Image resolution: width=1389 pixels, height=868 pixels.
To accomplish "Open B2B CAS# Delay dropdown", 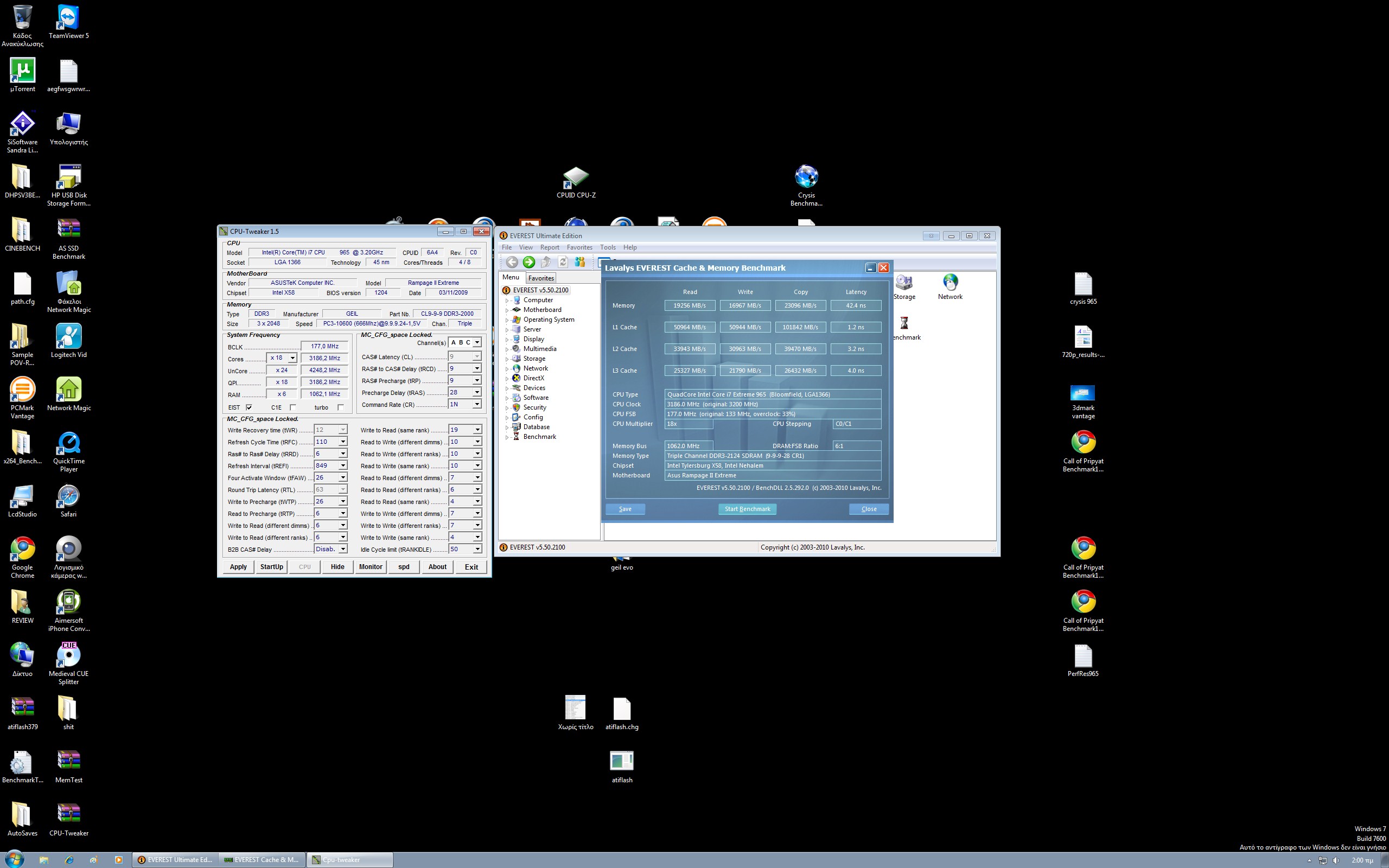I will click(343, 549).
